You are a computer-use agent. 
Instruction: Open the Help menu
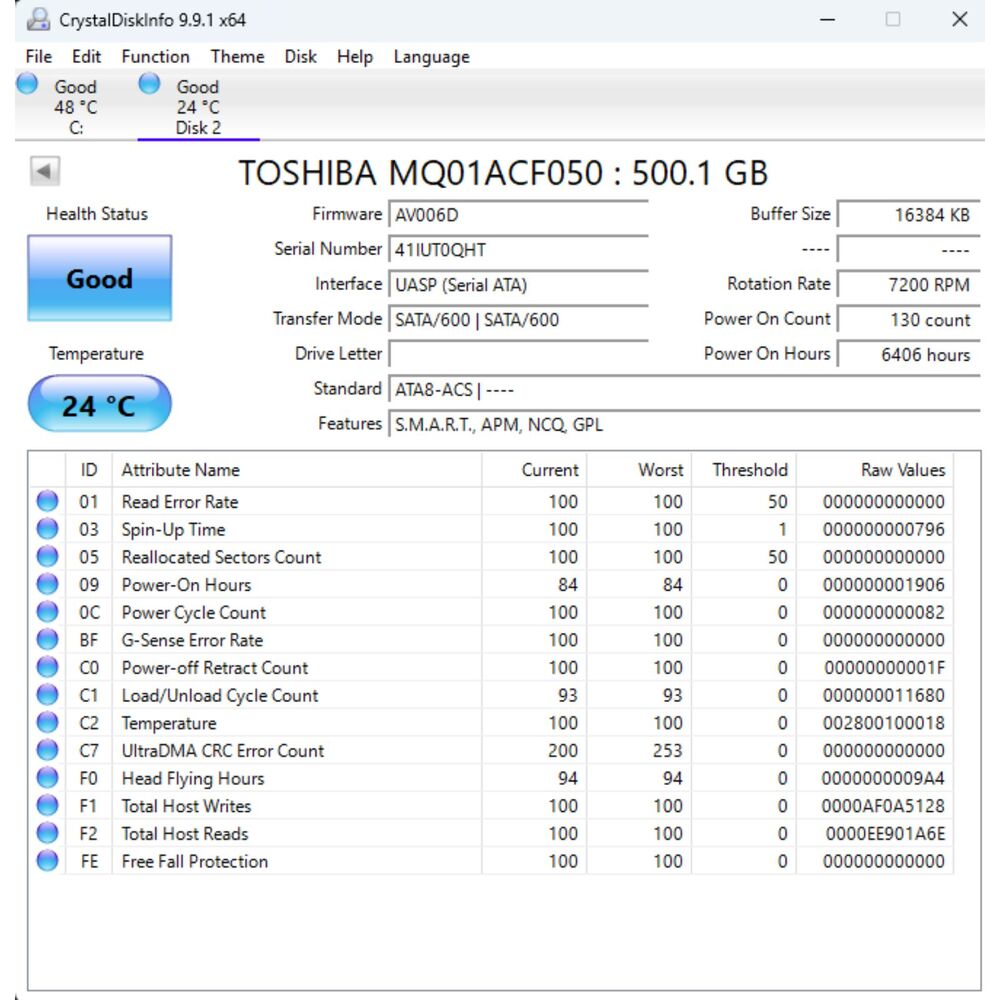pyautogui.click(x=355, y=57)
